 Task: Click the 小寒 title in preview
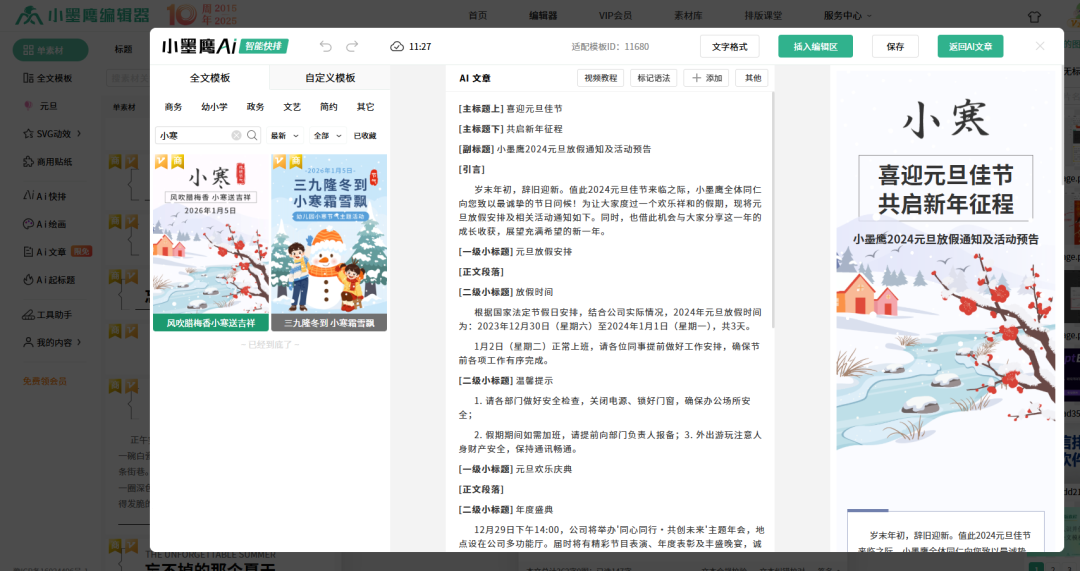[946, 118]
